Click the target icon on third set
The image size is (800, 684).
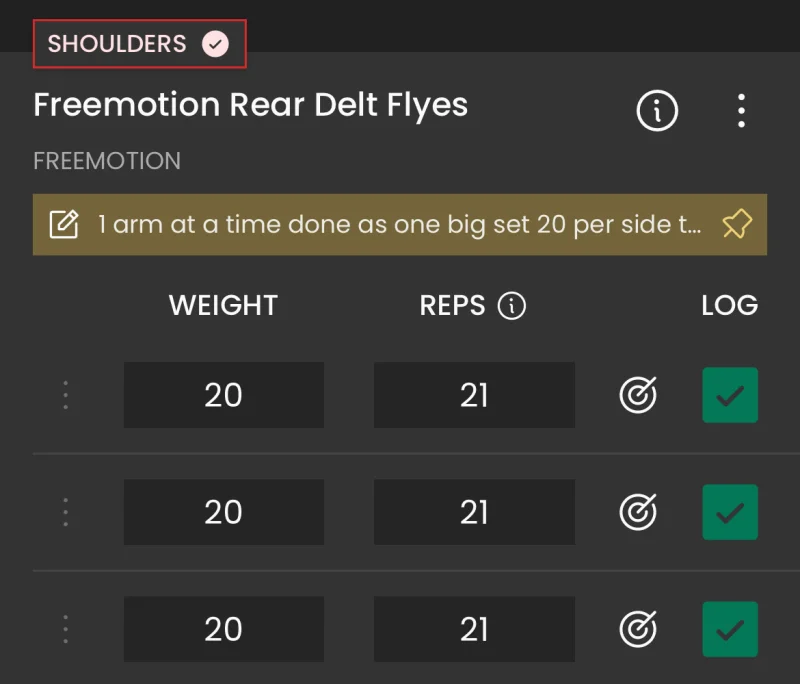[638, 629]
